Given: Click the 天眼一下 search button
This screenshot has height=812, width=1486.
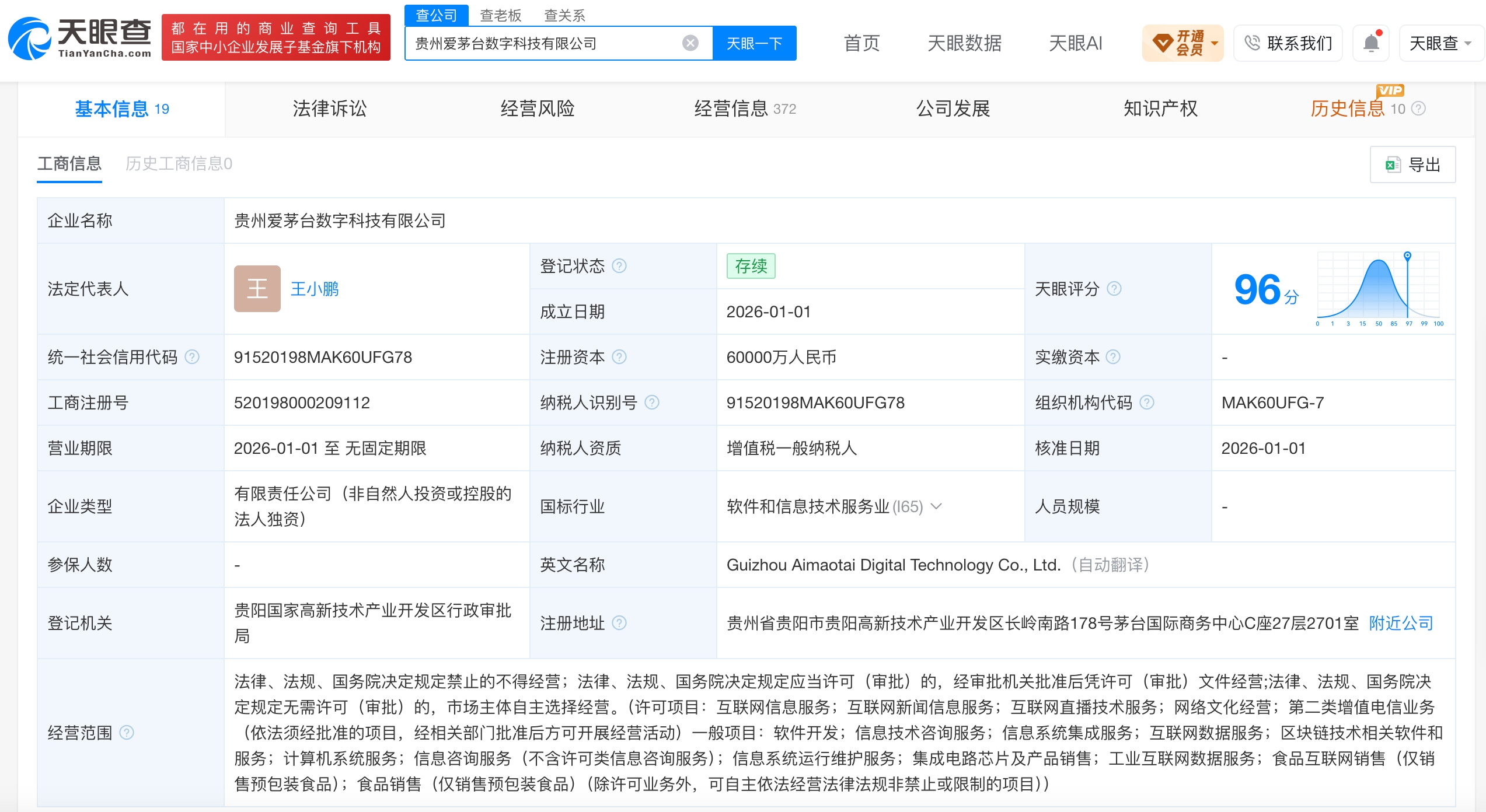Looking at the screenshot, I should 755,43.
